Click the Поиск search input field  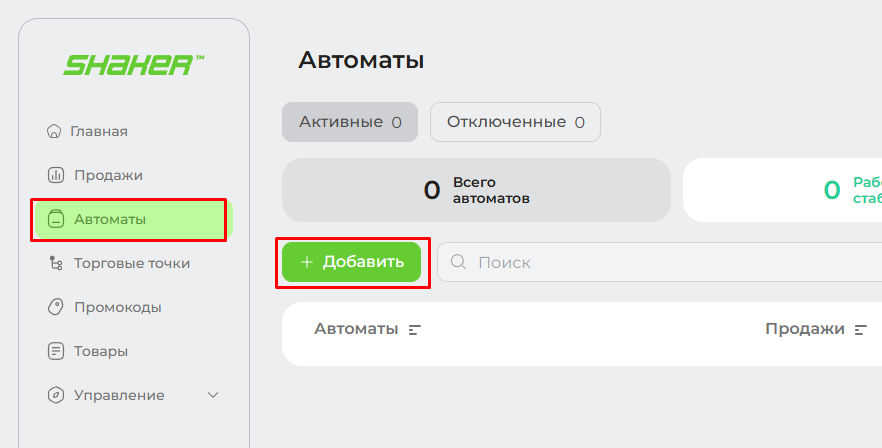(x=659, y=262)
